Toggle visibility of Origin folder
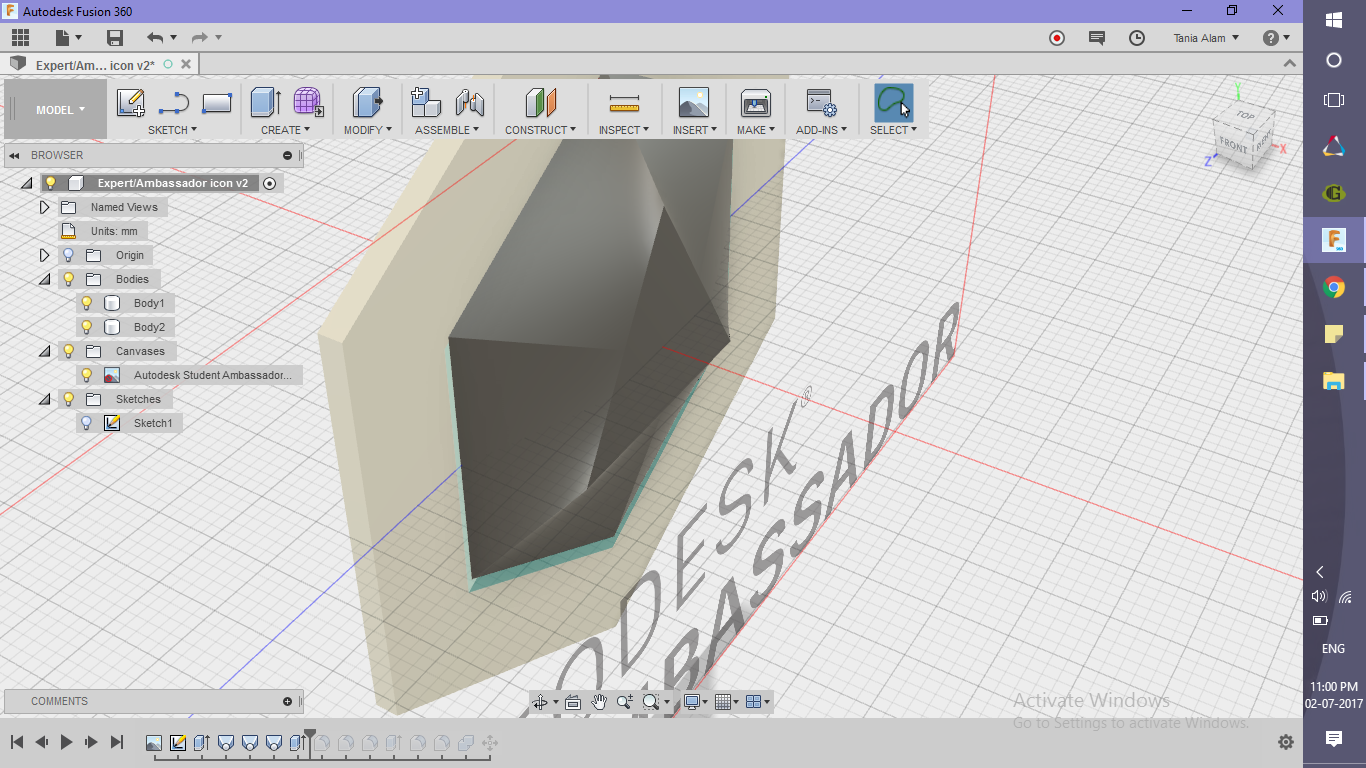 pos(69,255)
